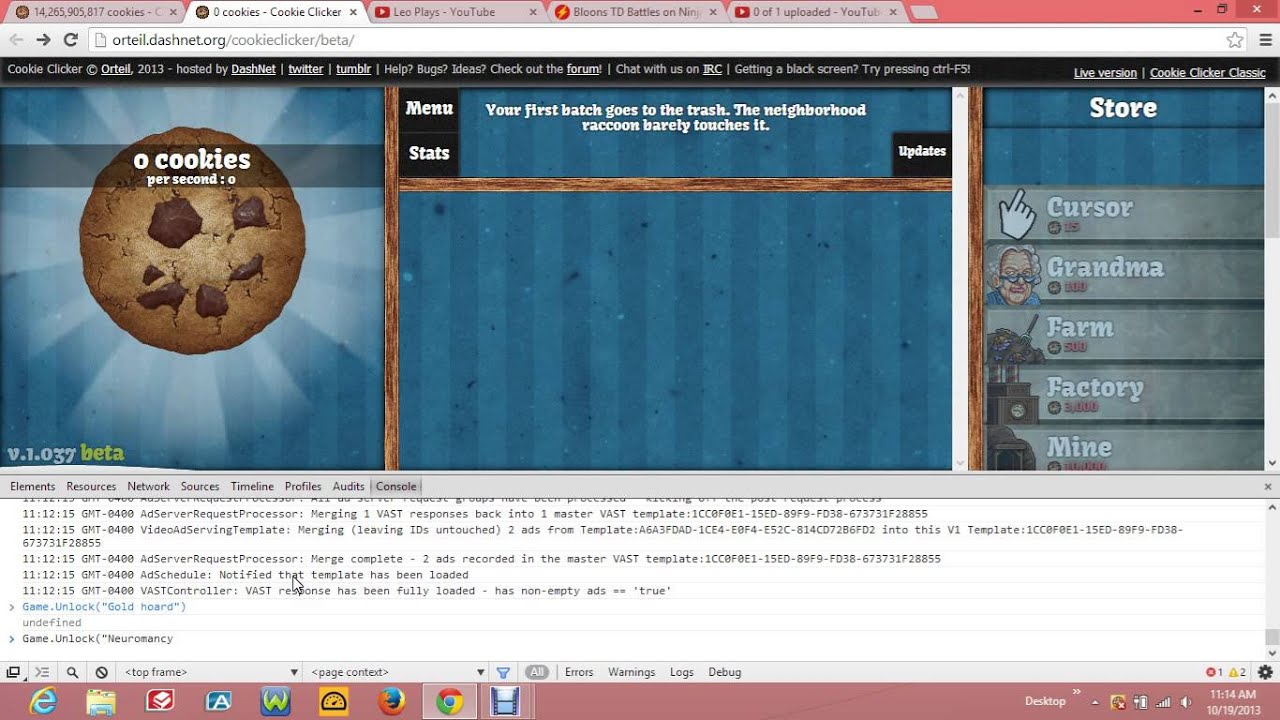Purchase the Grandma building
Viewport: 1280px width, 720px height.
point(1125,275)
